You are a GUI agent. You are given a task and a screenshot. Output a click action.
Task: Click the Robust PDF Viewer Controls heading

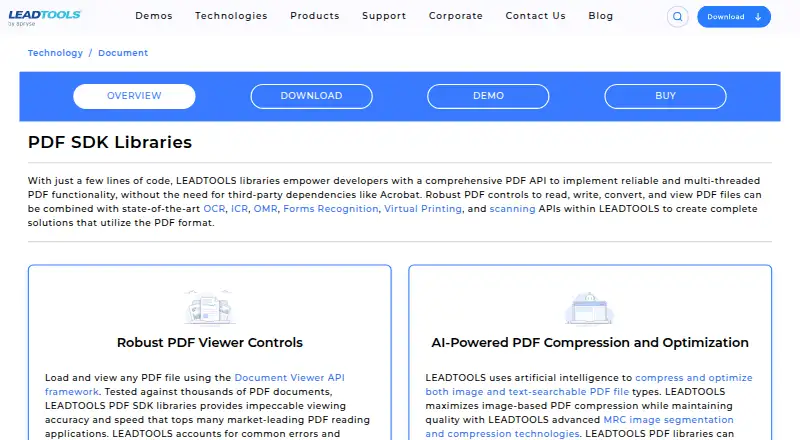pyautogui.click(x=210, y=343)
